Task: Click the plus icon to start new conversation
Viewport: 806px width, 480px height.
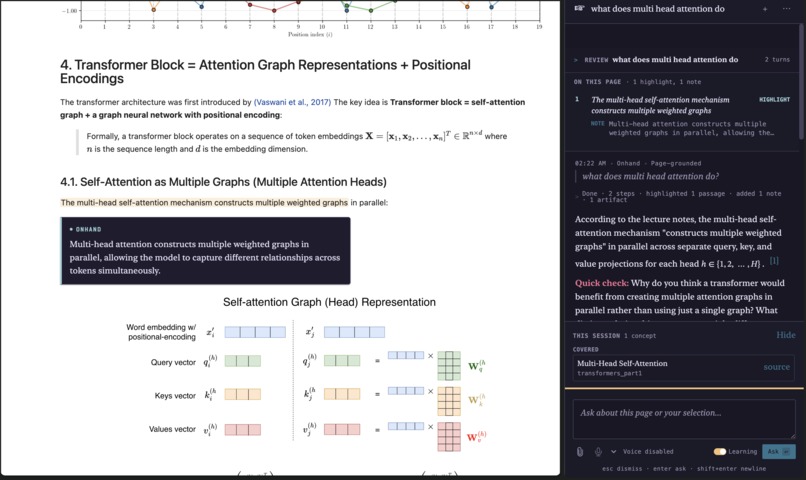Action: pos(765,9)
